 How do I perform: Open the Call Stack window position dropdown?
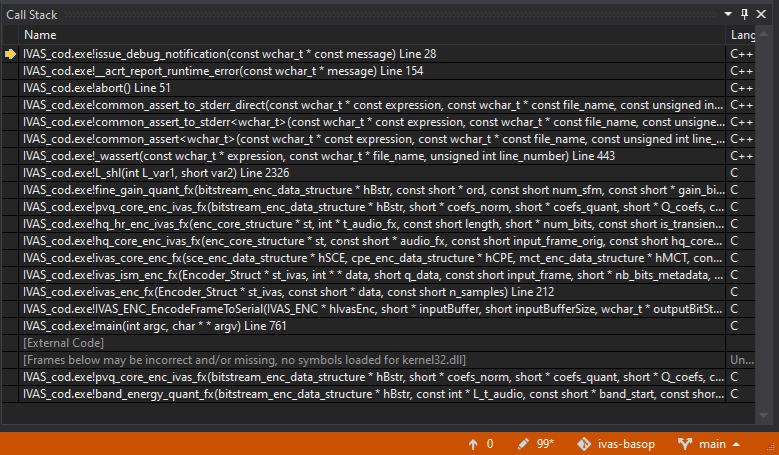point(727,12)
